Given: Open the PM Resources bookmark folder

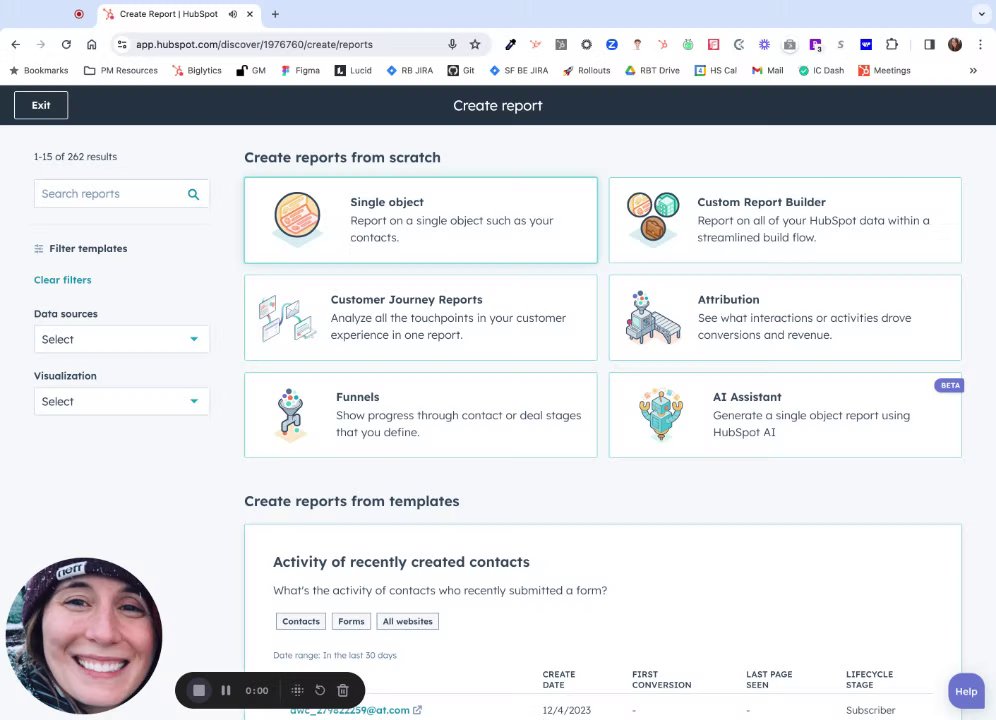Looking at the screenshot, I should point(121,71).
